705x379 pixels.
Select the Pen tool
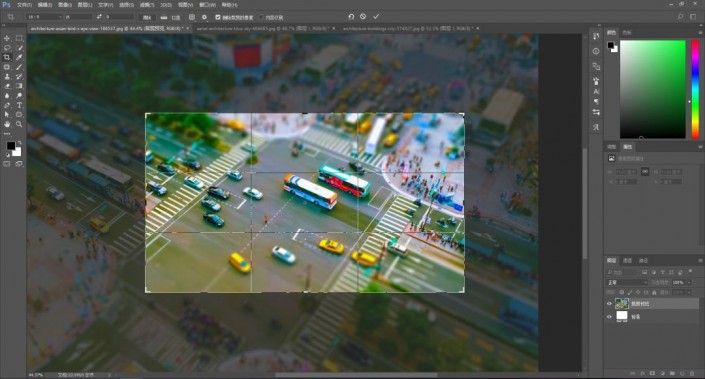[7, 105]
